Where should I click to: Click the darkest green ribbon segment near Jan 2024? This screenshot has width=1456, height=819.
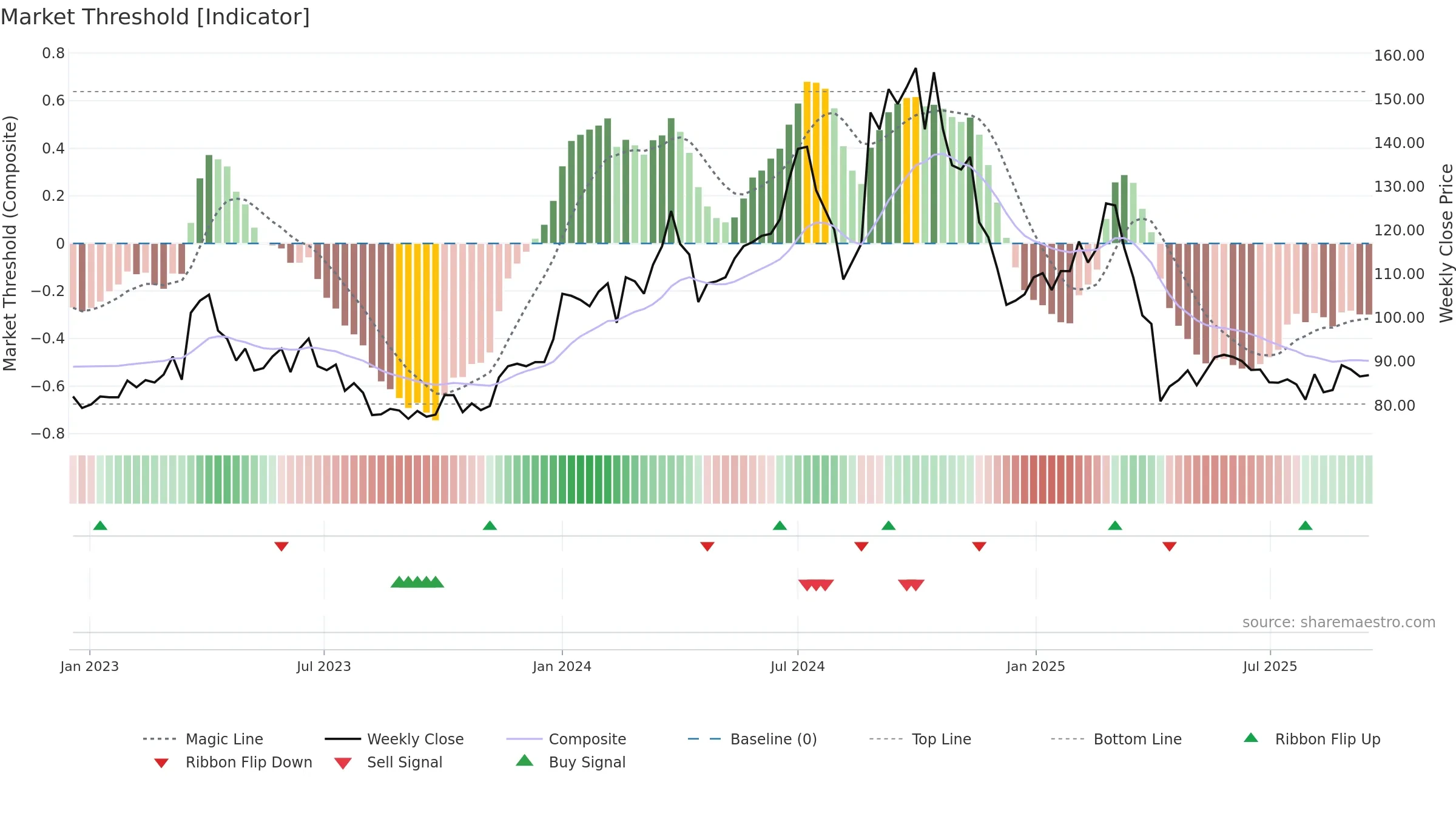tap(589, 479)
